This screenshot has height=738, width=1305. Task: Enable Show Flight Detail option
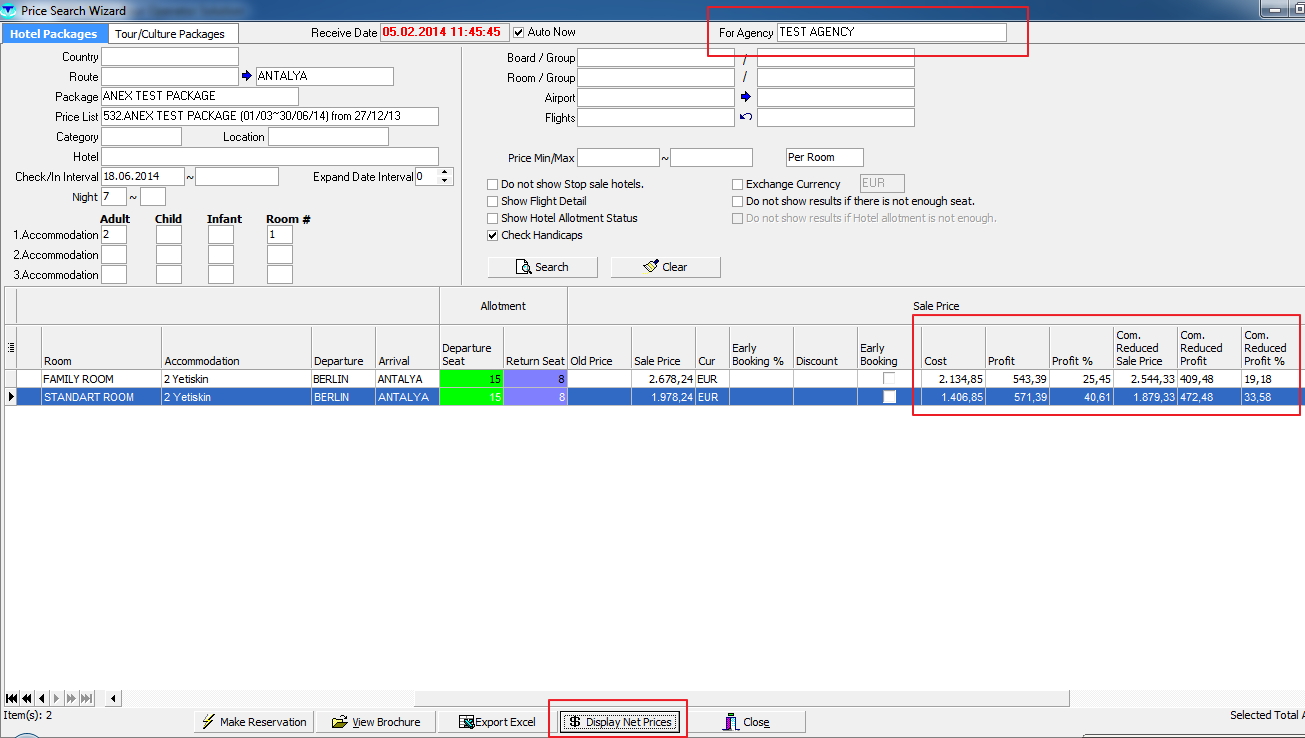point(492,201)
